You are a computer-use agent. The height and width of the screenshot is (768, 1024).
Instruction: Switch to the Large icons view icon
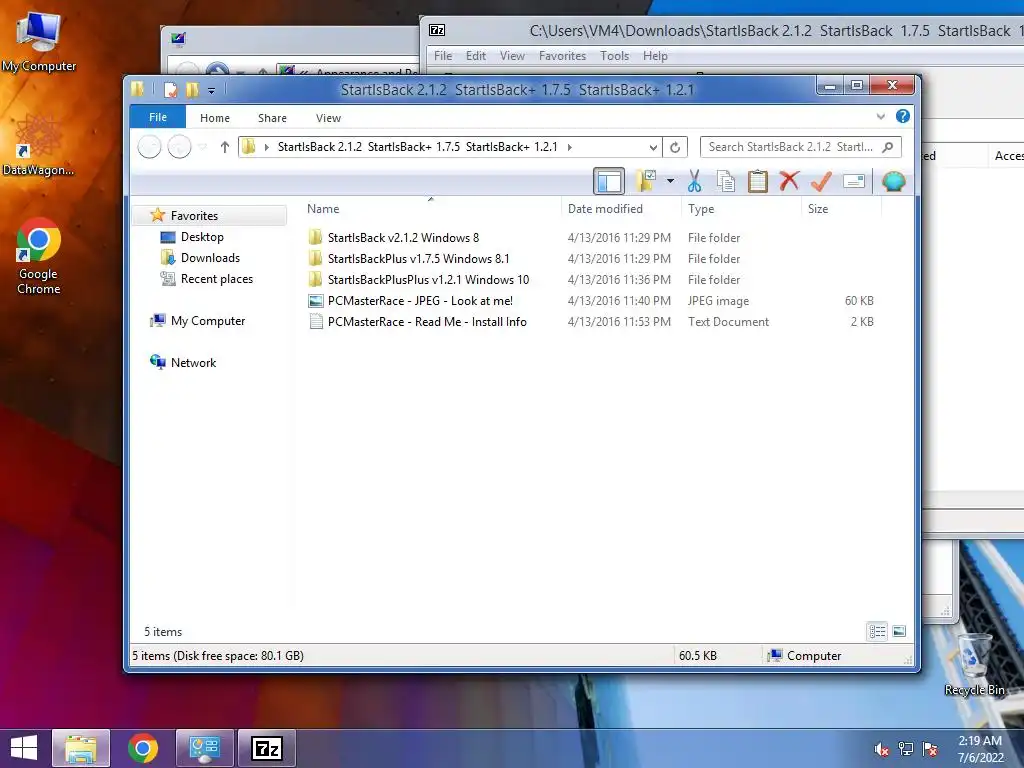pyautogui.click(x=899, y=631)
